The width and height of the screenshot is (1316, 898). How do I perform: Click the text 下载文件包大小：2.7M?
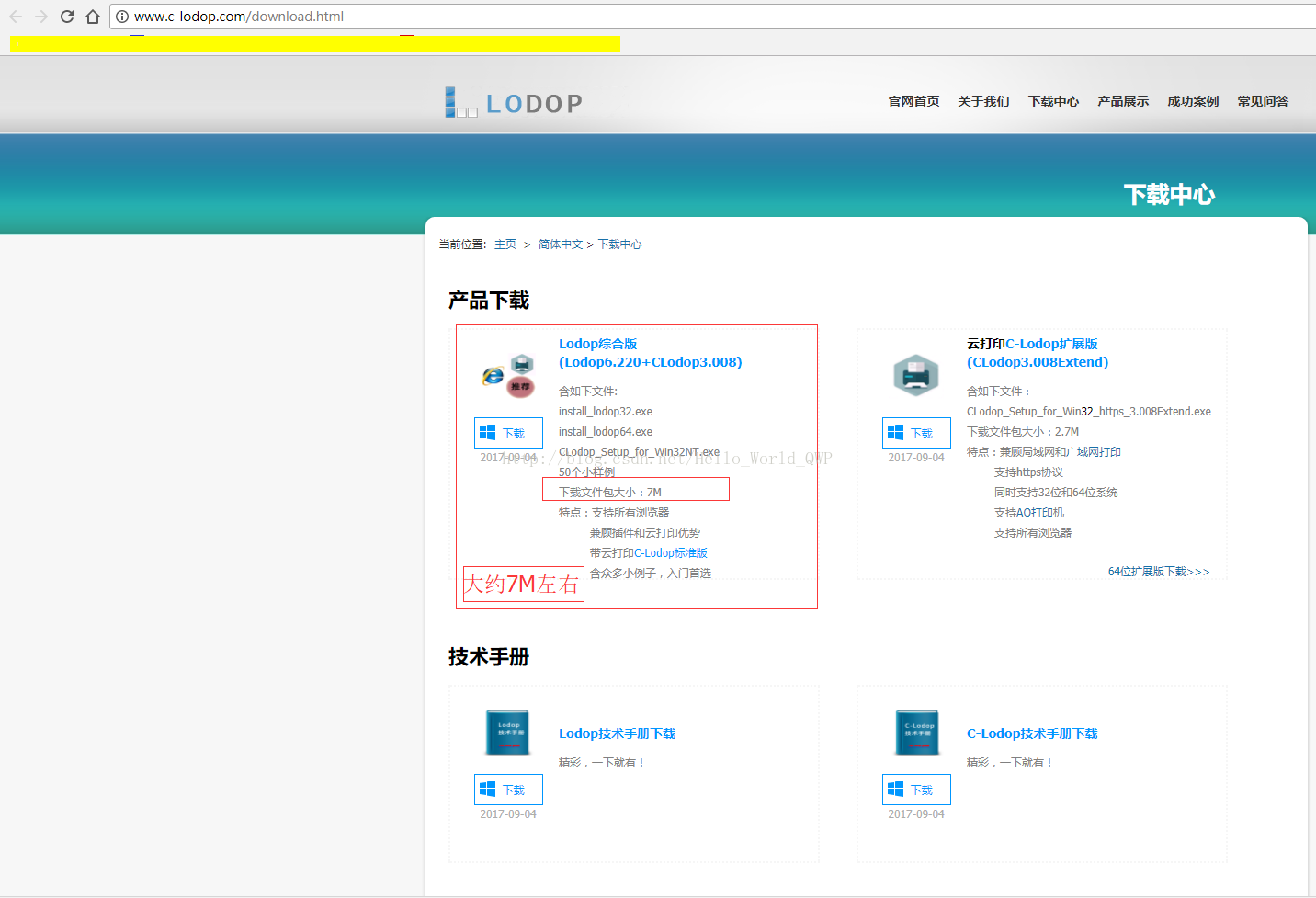[1023, 432]
